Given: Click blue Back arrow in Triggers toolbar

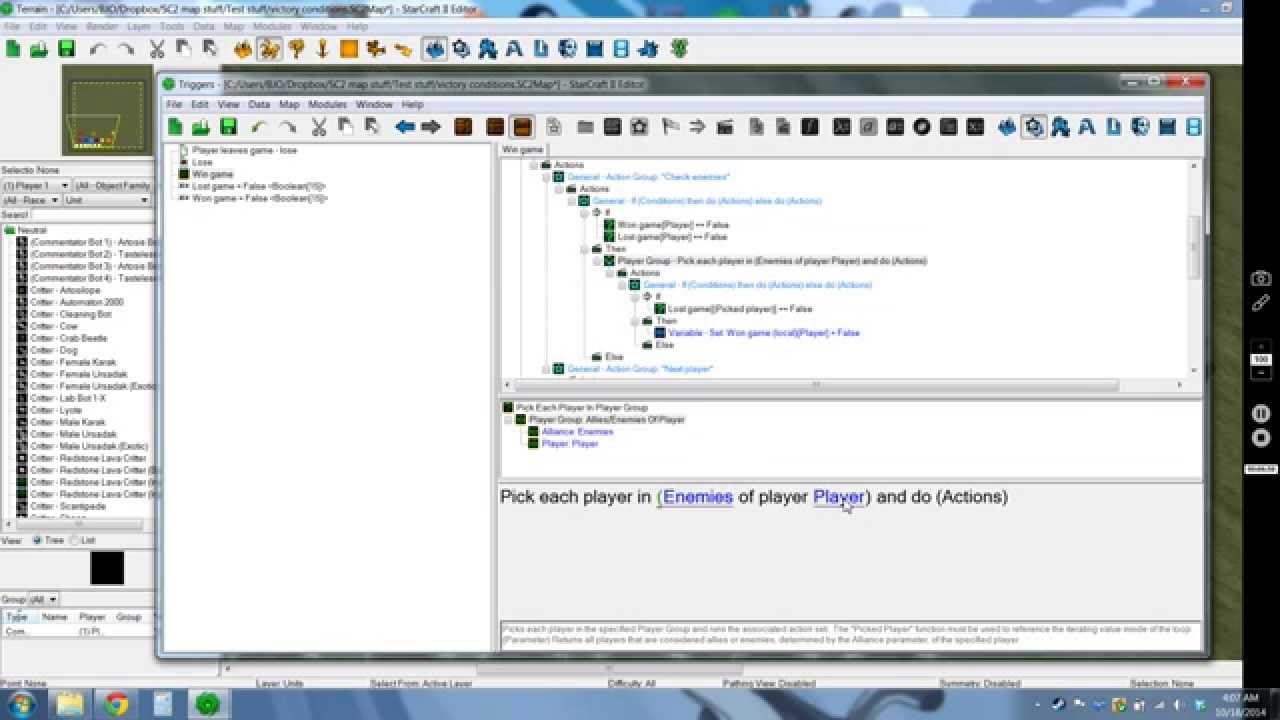Looking at the screenshot, I should pos(404,127).
